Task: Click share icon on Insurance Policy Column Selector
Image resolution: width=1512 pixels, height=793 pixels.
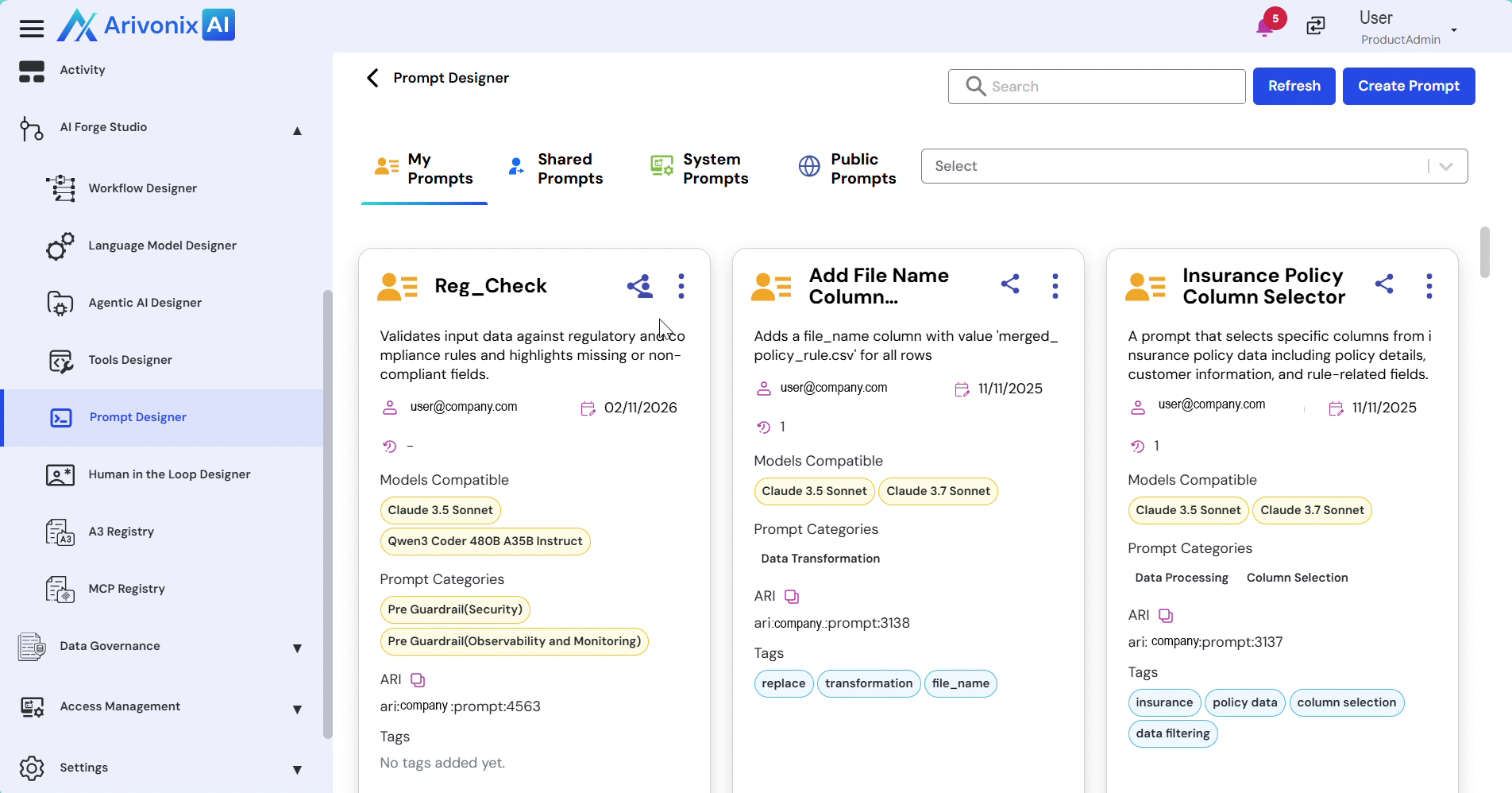Action: click(1384, 284)
